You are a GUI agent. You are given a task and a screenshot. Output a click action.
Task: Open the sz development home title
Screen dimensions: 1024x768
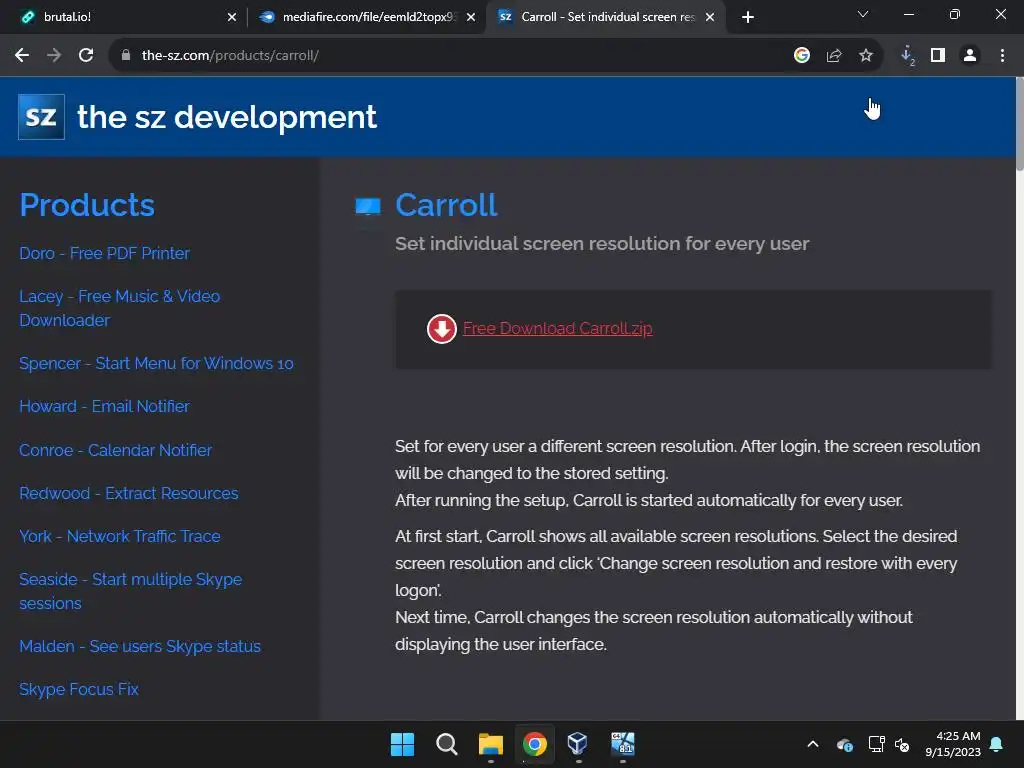(227, 118)
